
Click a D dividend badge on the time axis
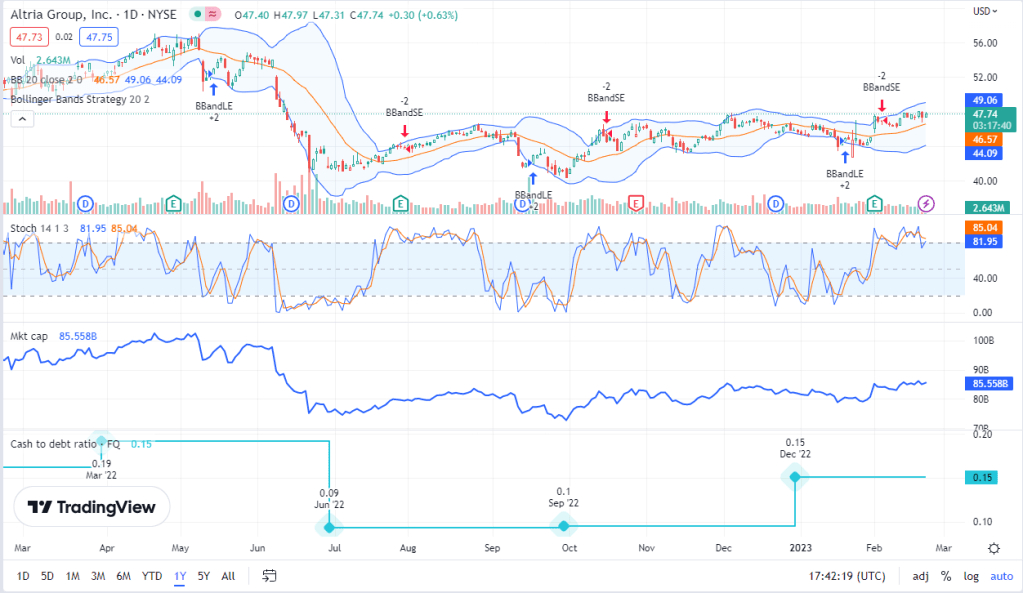85,203
